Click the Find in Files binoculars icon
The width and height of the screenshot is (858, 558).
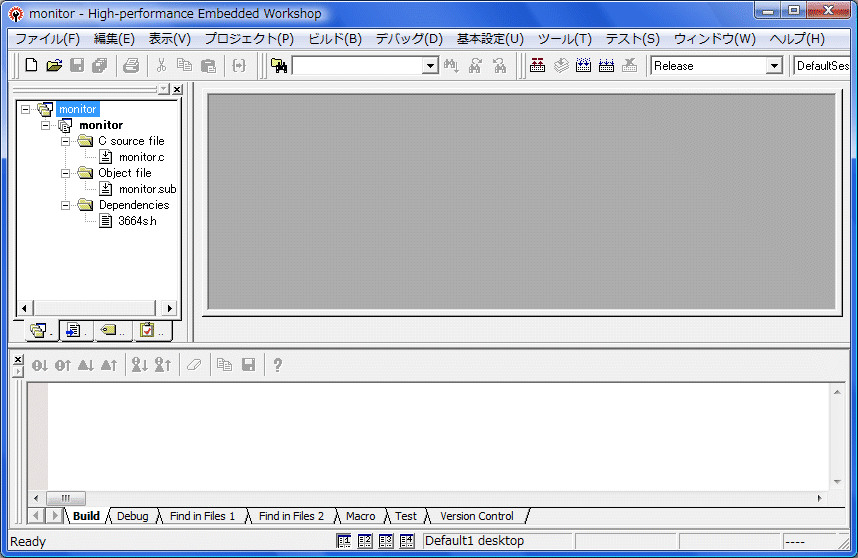click(279, 66)
